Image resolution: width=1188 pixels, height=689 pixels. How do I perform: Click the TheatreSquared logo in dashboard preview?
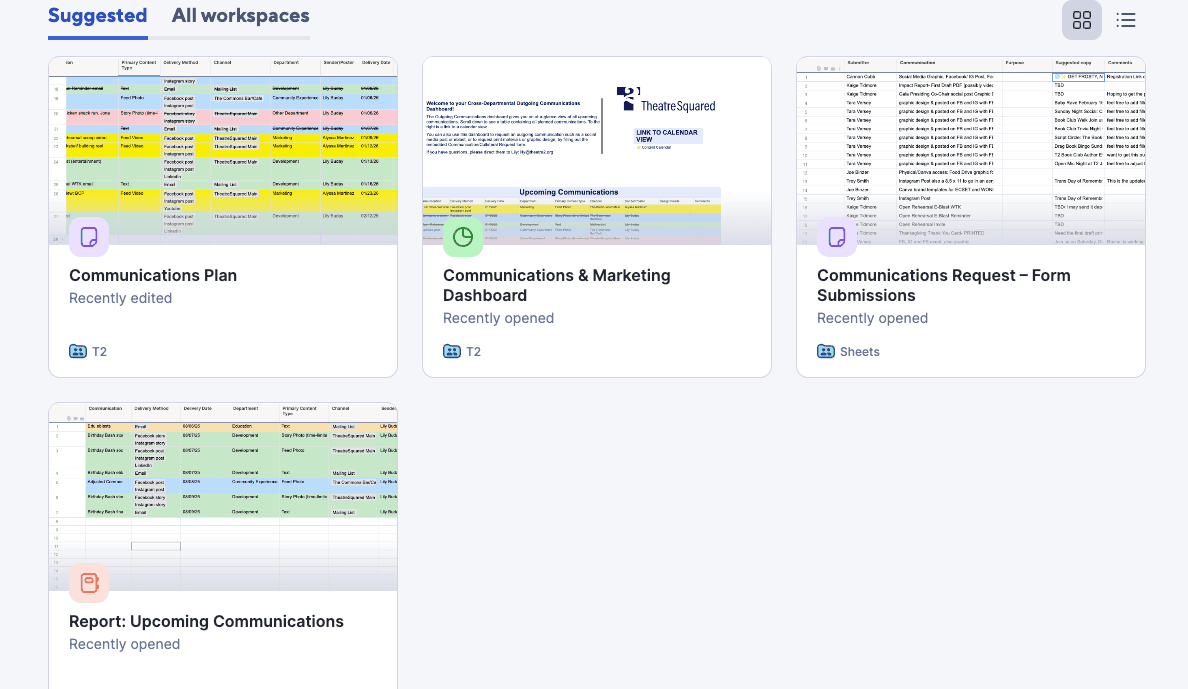[x=666, y=99]
